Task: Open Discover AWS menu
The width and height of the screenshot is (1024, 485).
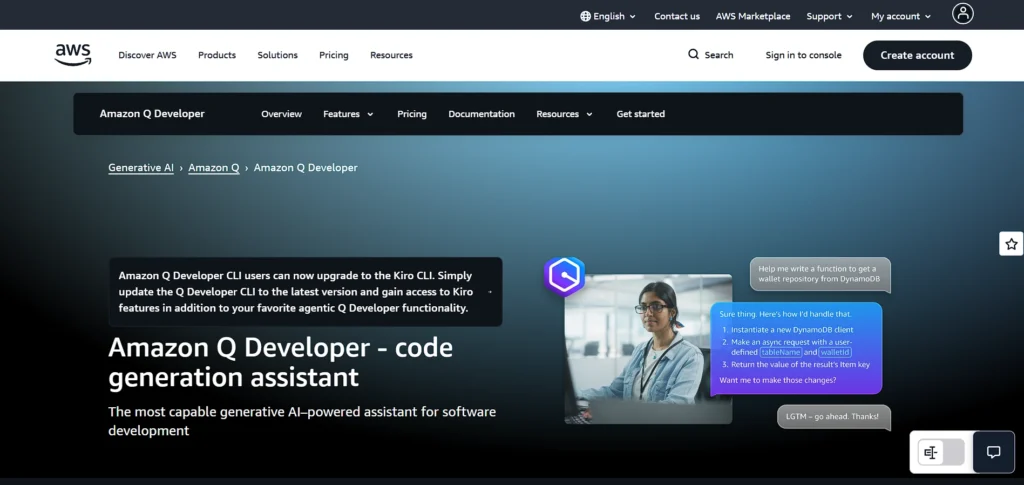Action: [147, 55]
